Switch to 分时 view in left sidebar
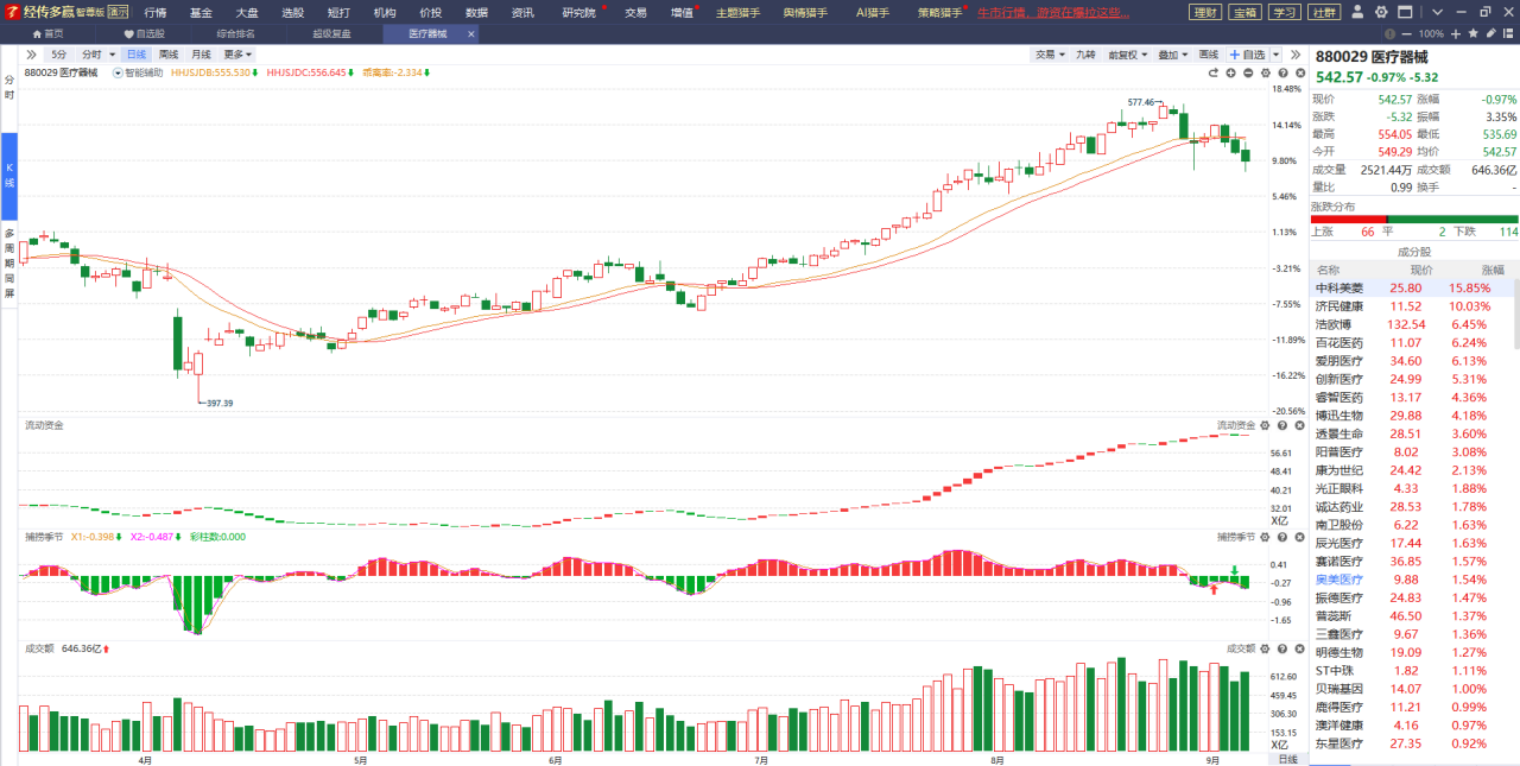Screen dimensions: 1520x766 (x=9, y=87)
